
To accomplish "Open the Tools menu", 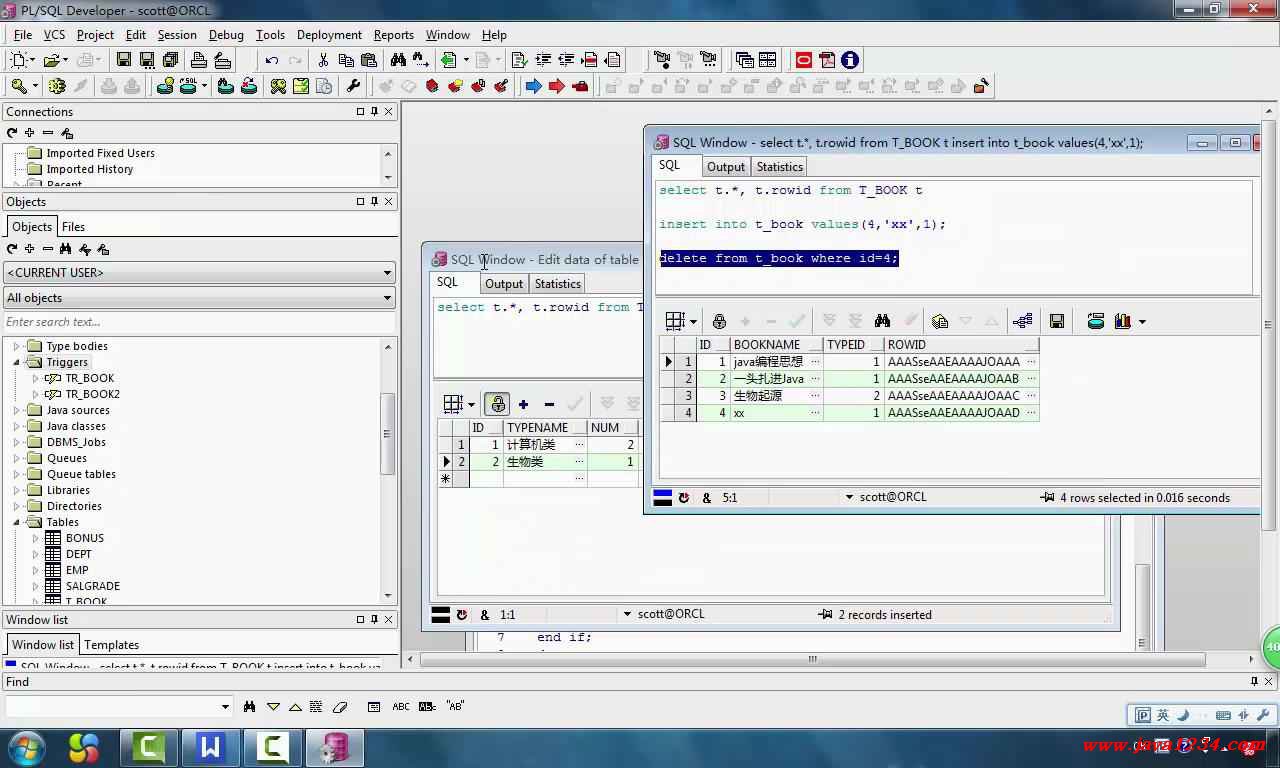I will pyautogui.click(x=270, y=34).
